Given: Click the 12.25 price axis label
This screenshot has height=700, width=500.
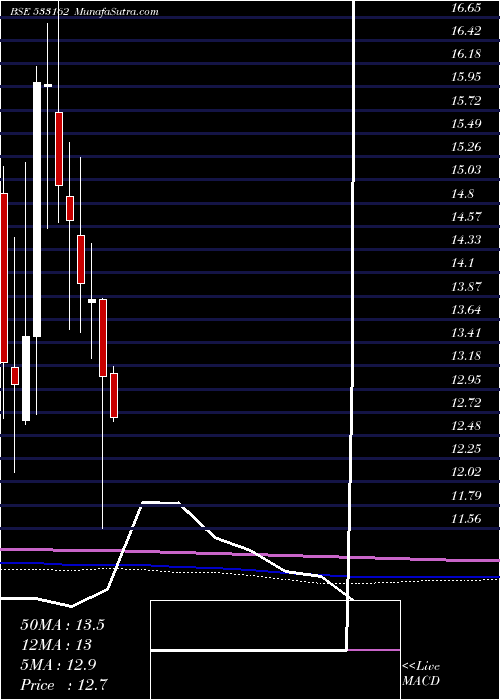Looking at the screenshot, I should 466,449.
